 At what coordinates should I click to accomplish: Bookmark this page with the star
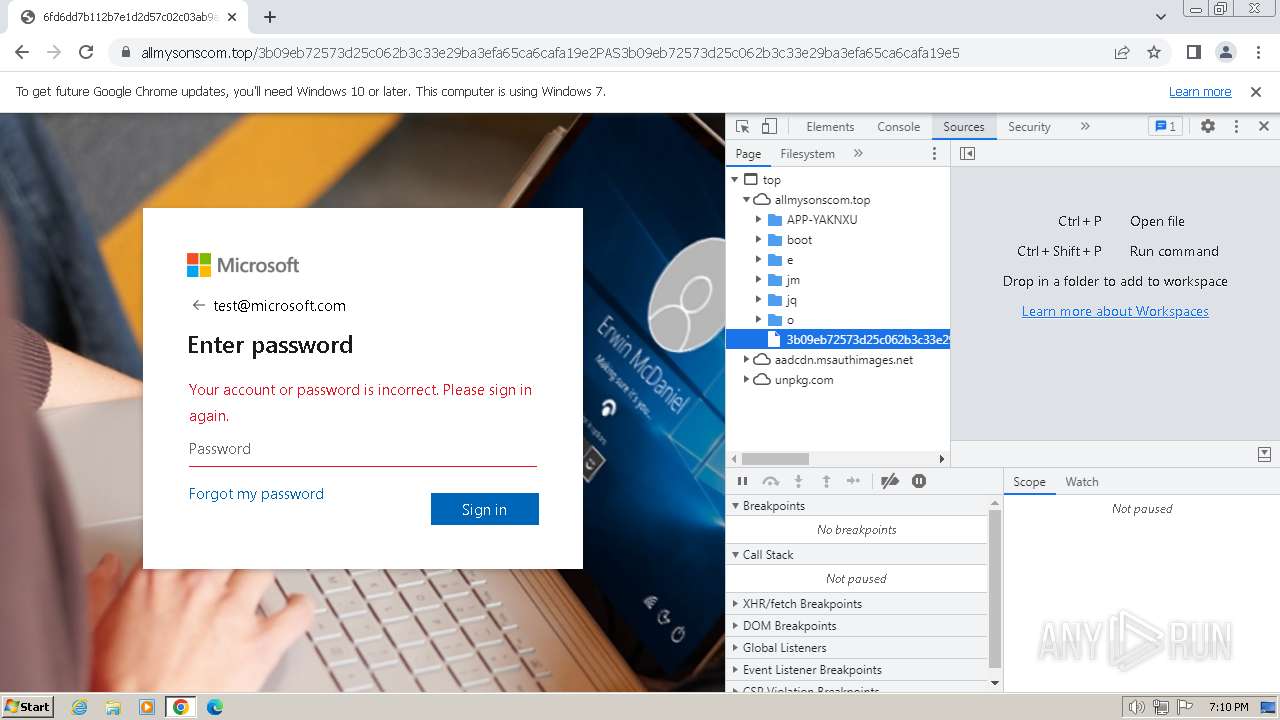coord(1154,52)
